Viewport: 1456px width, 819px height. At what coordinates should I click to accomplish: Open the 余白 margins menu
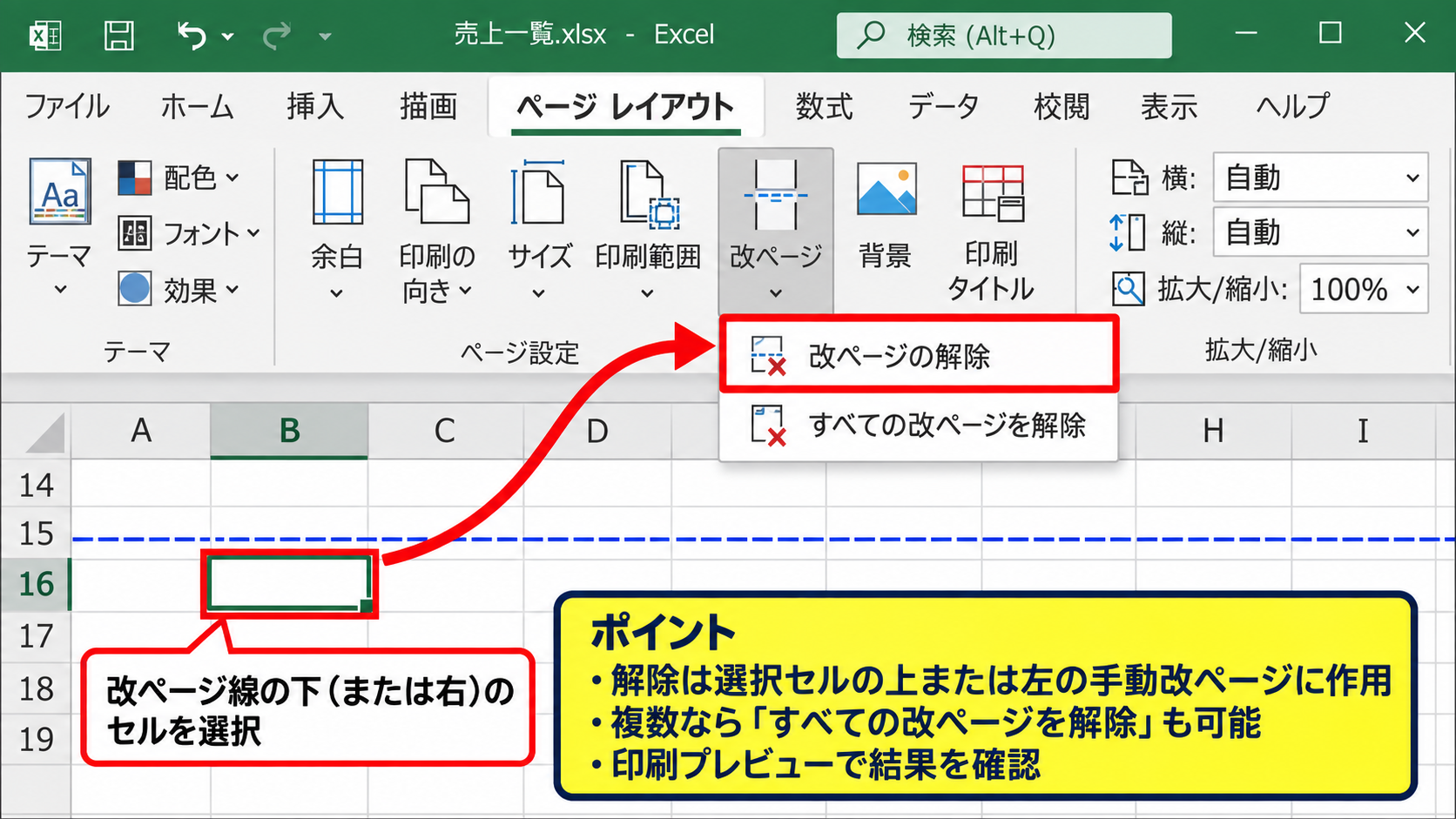click(x=337, y=230)
